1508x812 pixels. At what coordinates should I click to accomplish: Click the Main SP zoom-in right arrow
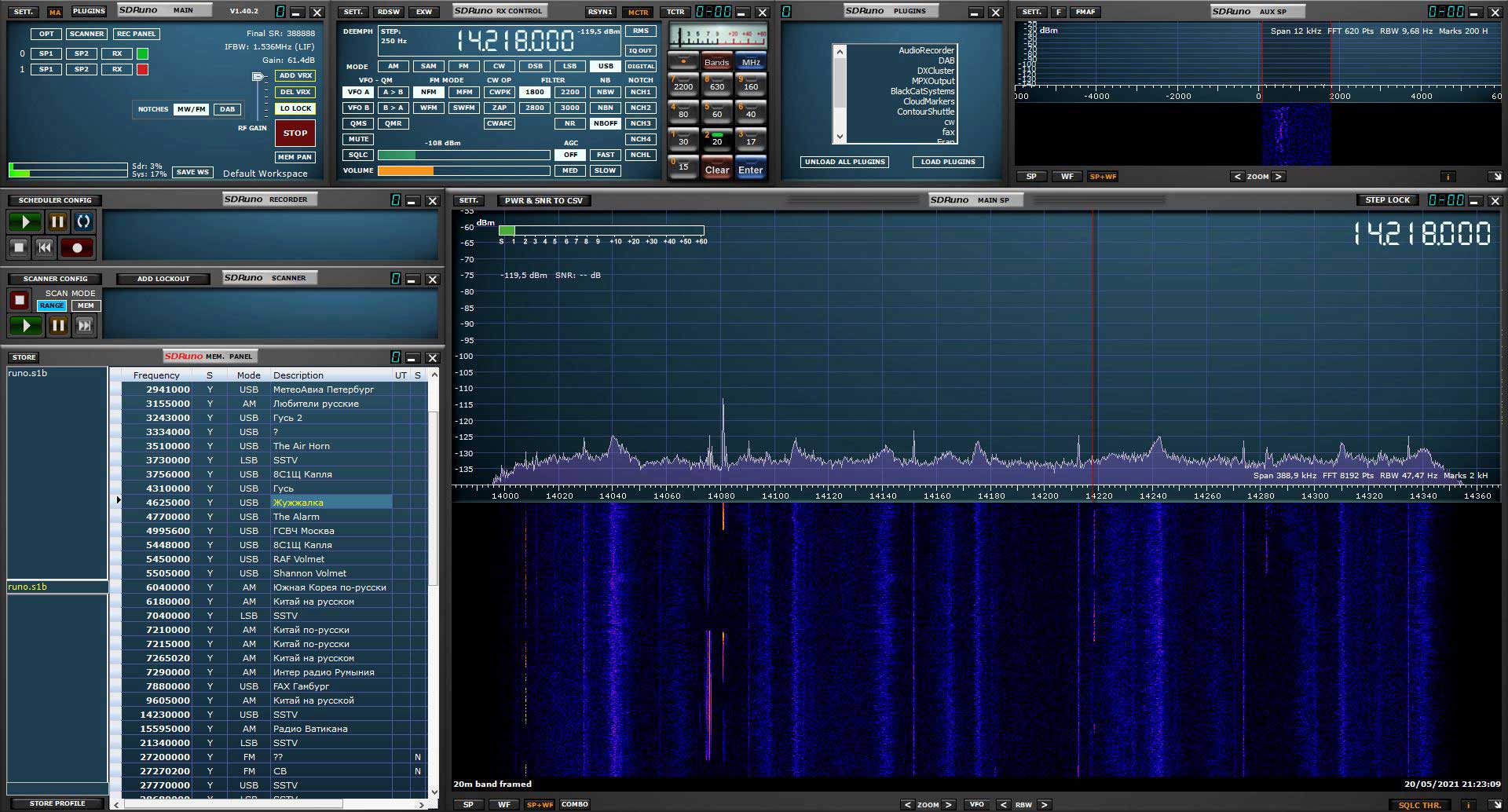click(948, 804)
